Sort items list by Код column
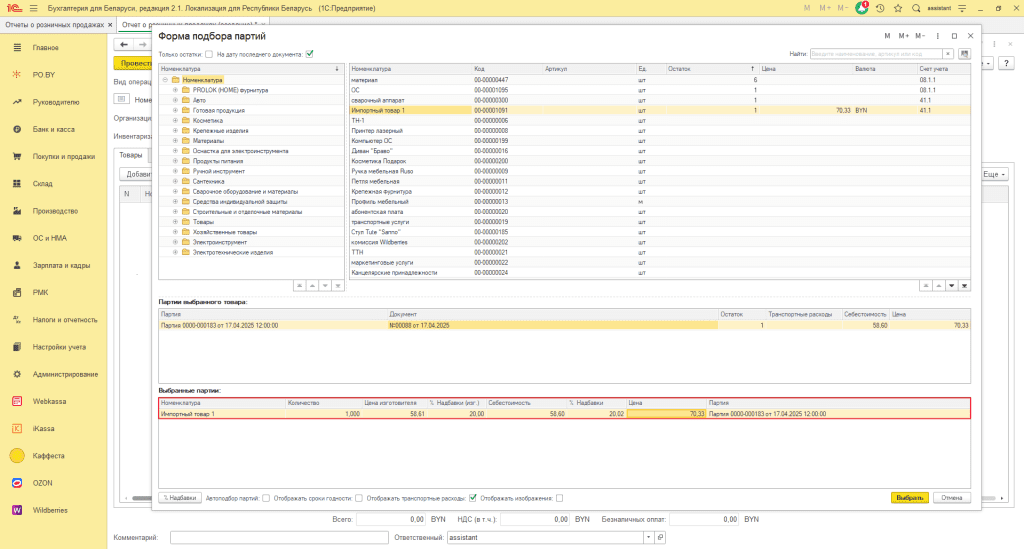 click(x=507, y=69)
